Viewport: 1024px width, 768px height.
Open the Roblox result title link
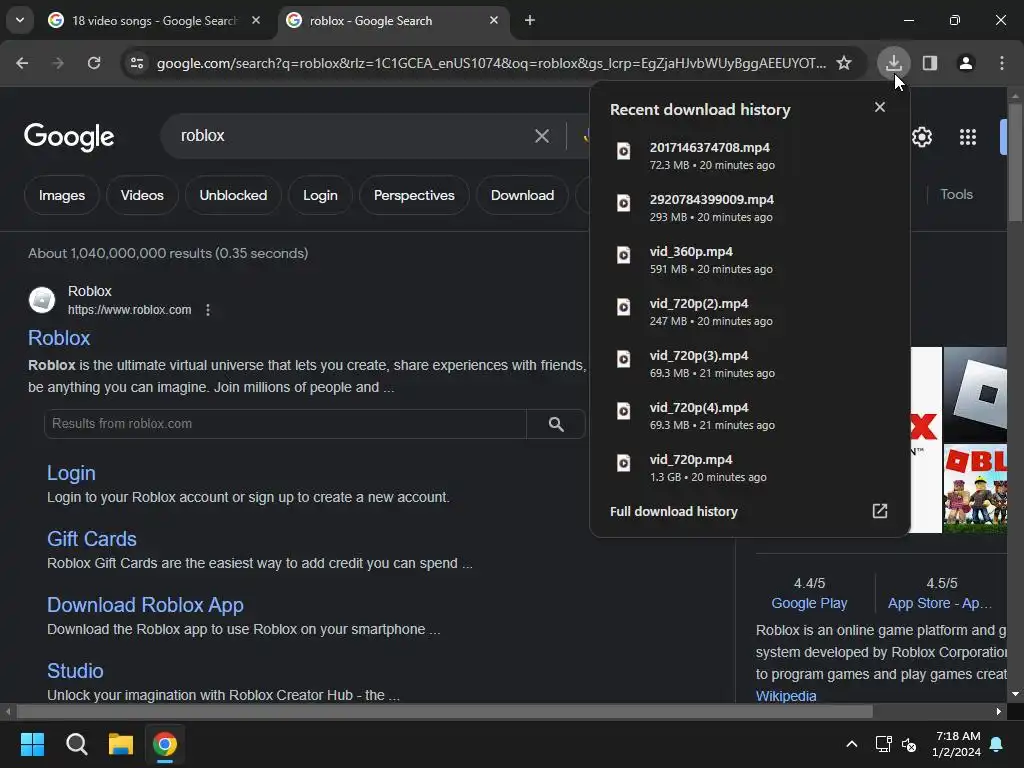point(59,338)
